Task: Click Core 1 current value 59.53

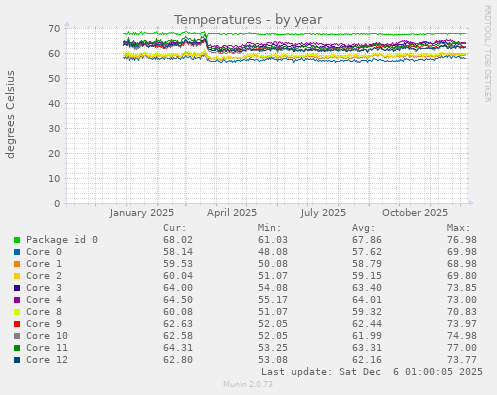Action: pyautogui.click(x=178, y=264)
